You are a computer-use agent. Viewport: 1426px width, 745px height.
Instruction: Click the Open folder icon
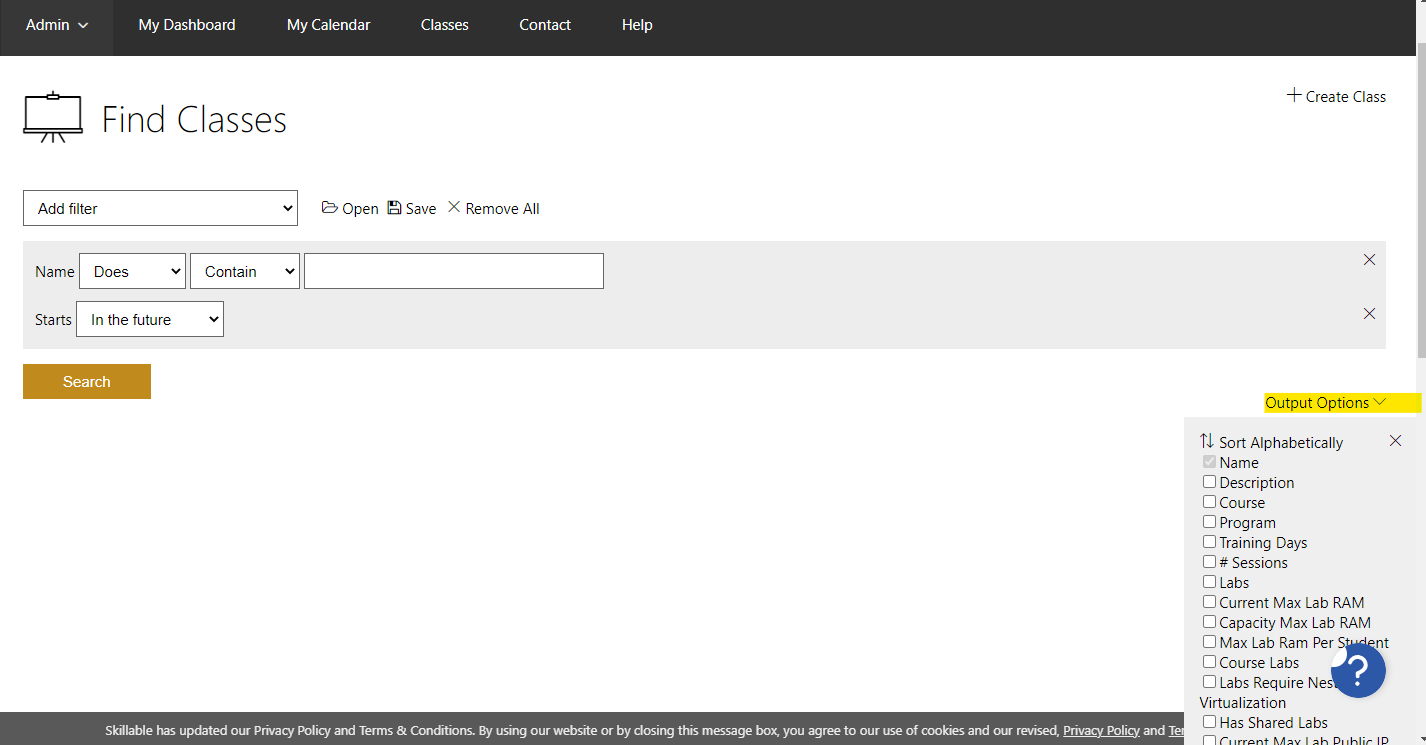(x=329, y=208)
